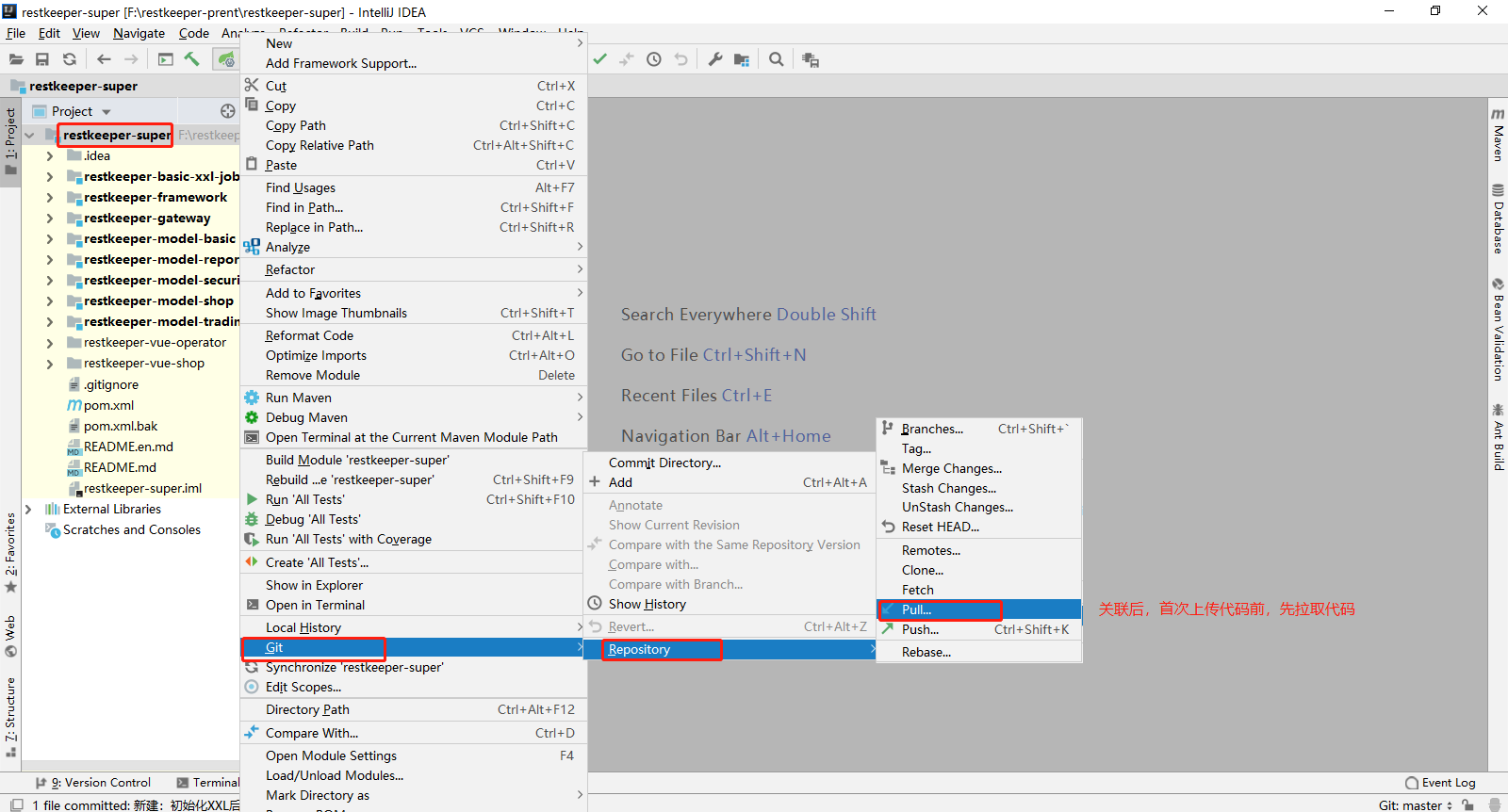
Task: Collapse the restkeeper-super root node
Action: pyautogui.click(x=29, y=135)
